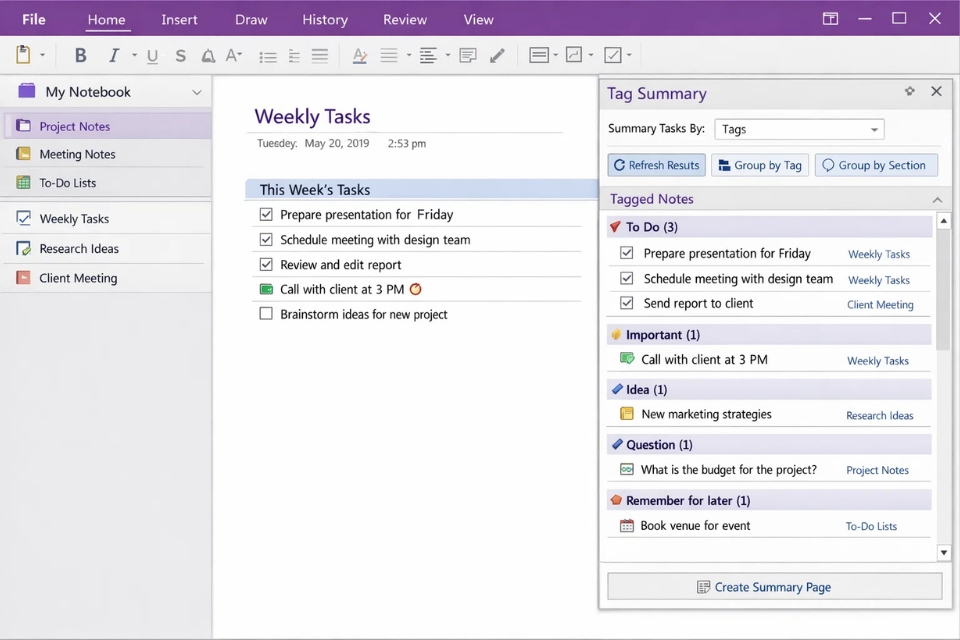Click the Create Summary Page button
The image size is (960, 640).
click(774, 587)
